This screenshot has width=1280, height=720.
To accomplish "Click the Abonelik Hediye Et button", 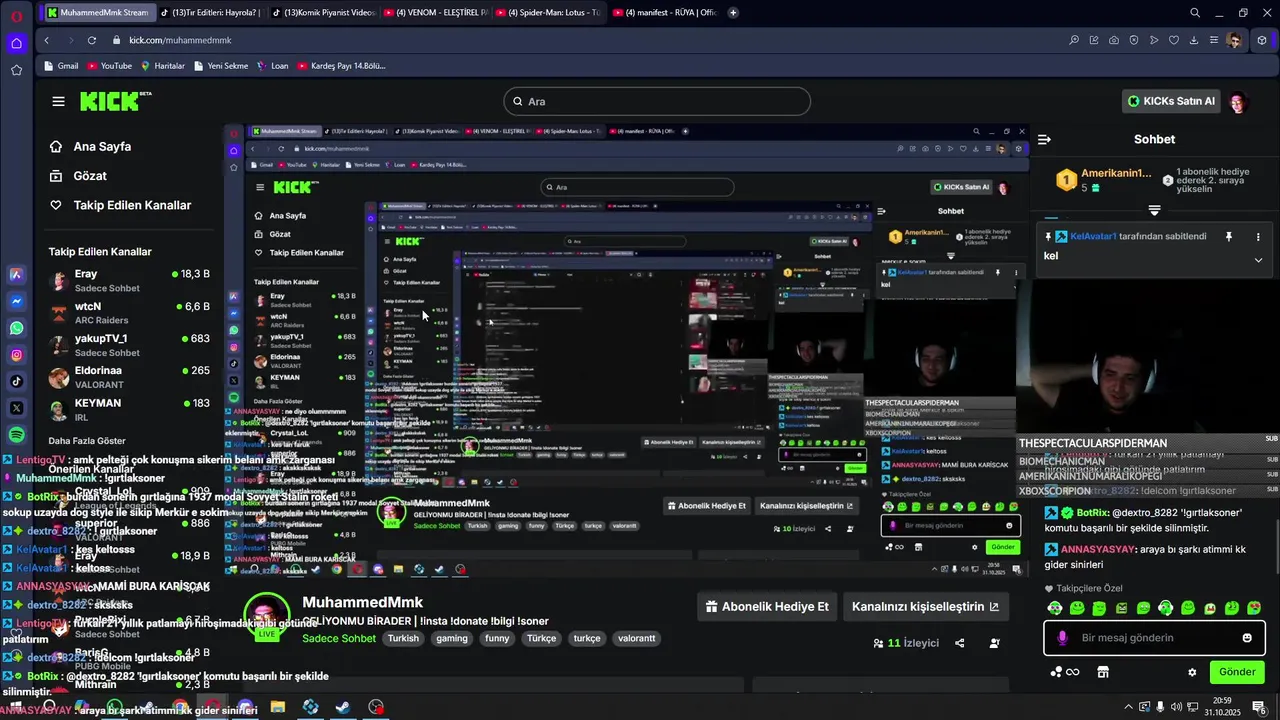I will point(767,606).
